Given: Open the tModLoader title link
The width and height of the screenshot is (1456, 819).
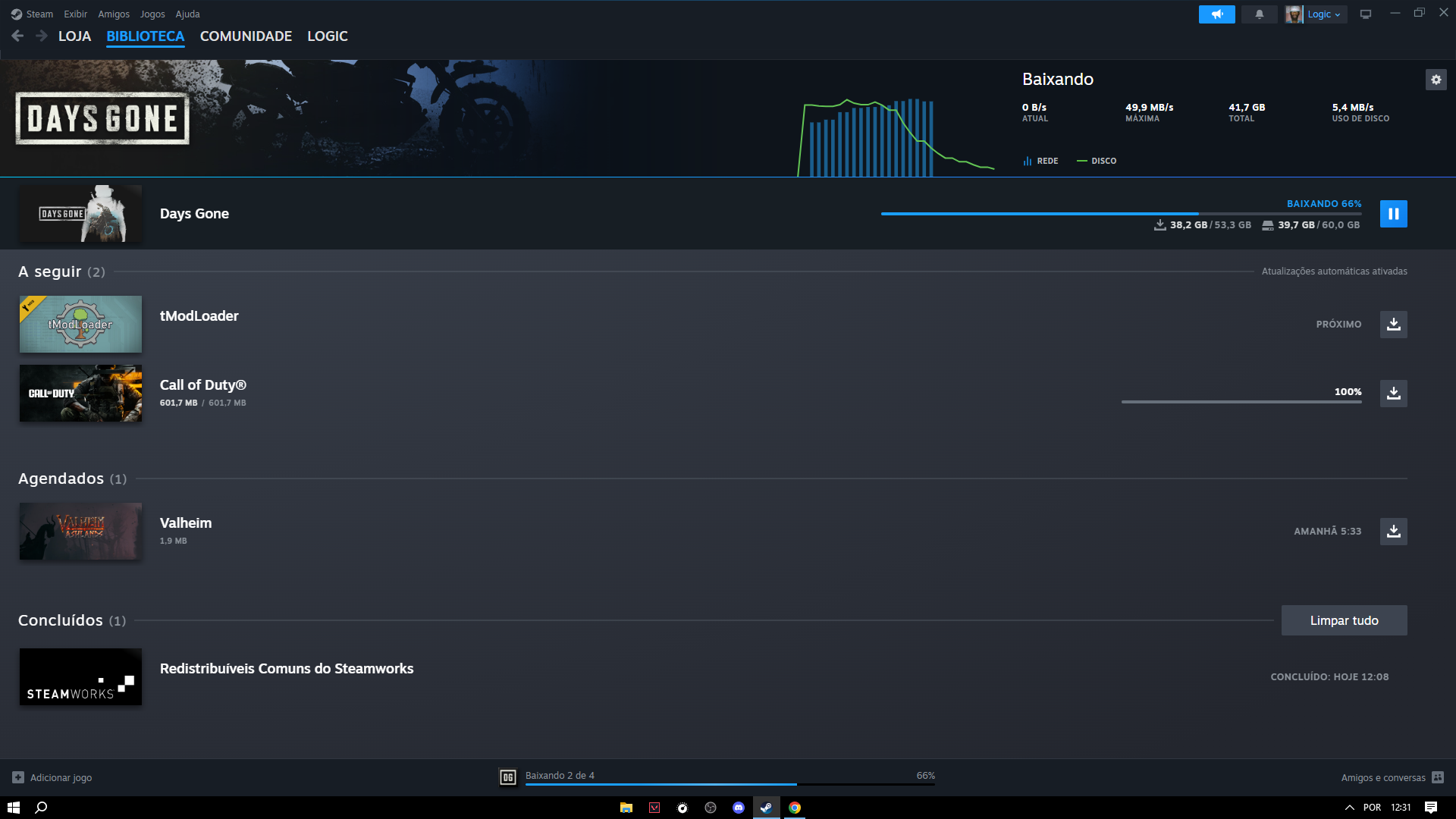Looking at the screenshot, I should pyautogui.click(x=199, y=316).
